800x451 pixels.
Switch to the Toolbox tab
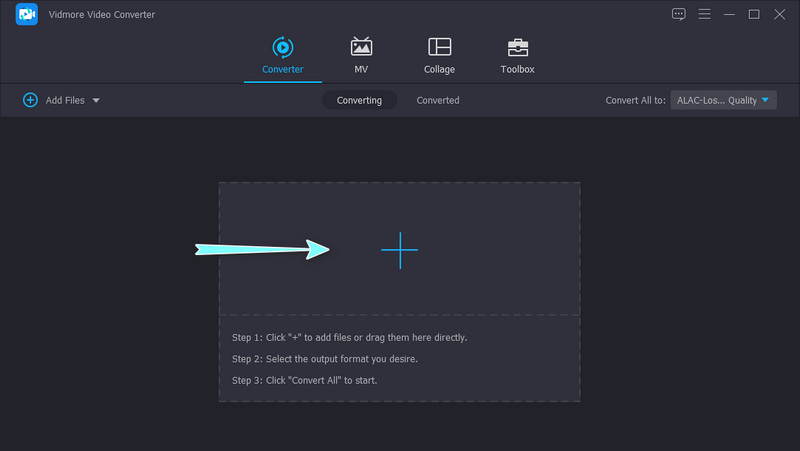(517, 56)
